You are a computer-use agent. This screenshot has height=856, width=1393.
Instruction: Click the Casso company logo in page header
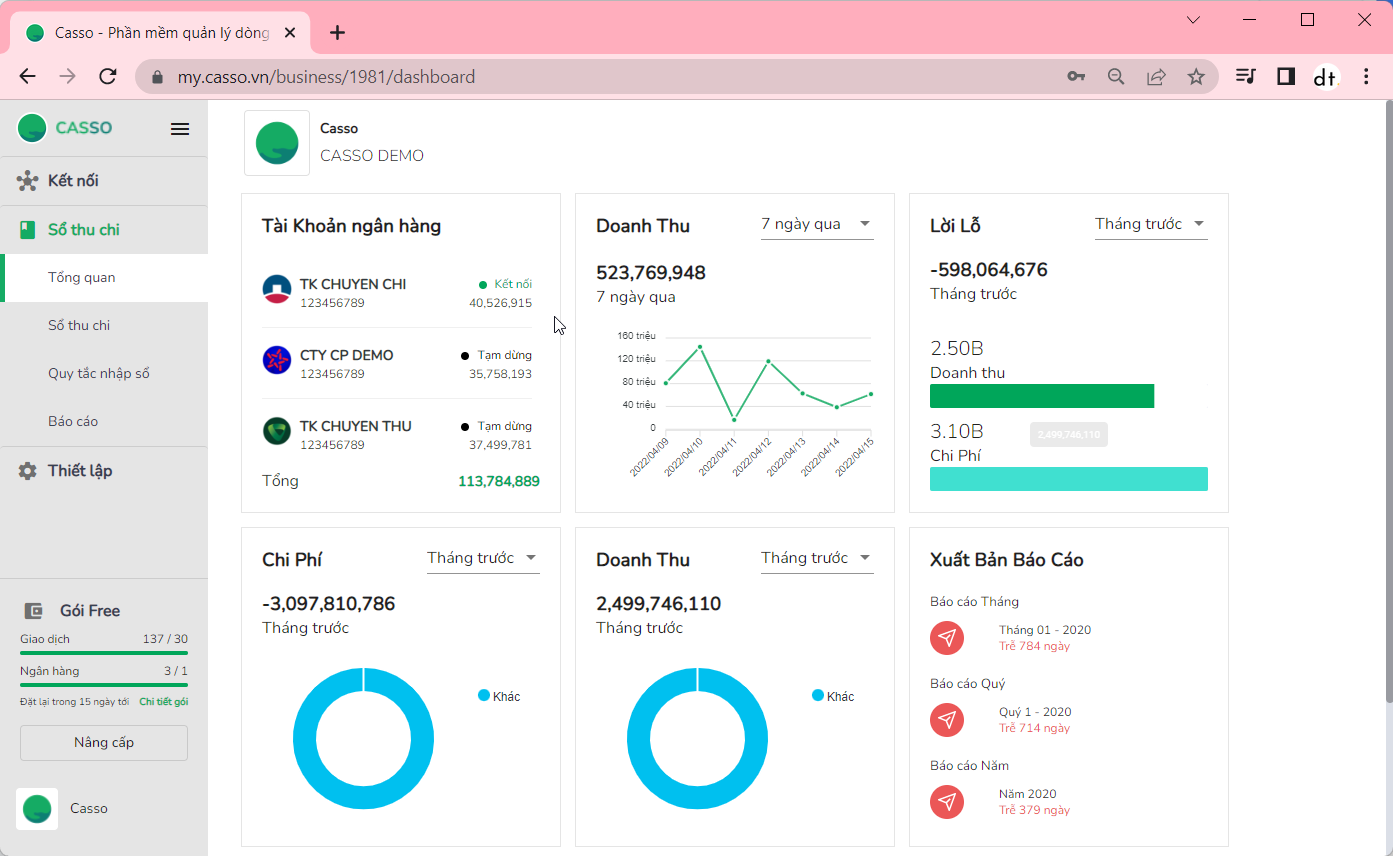point(277,143)
